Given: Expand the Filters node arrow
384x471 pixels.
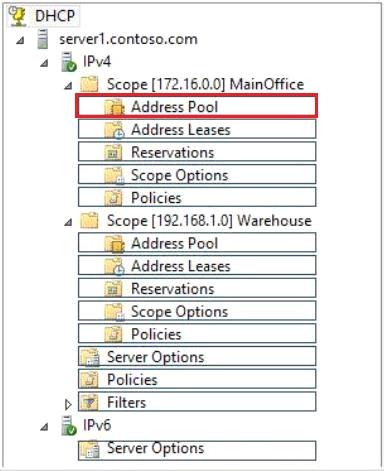Looking at the screenshot, I should click(x=68, y=404).
